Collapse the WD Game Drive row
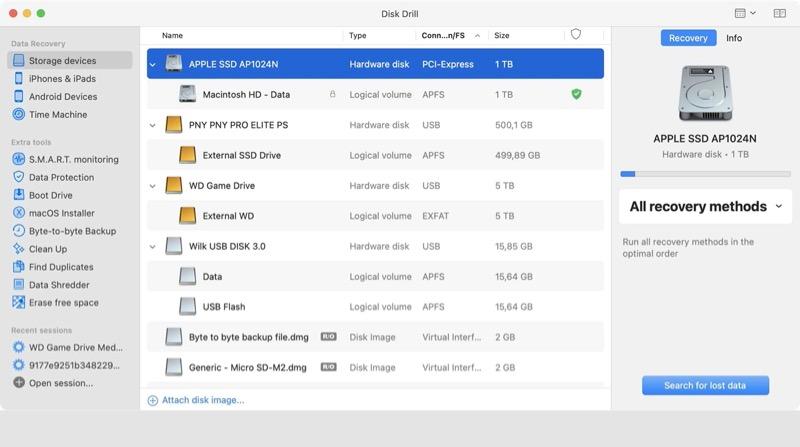Image resolution: width=800 pixels, height=447 pixels. 153,186
